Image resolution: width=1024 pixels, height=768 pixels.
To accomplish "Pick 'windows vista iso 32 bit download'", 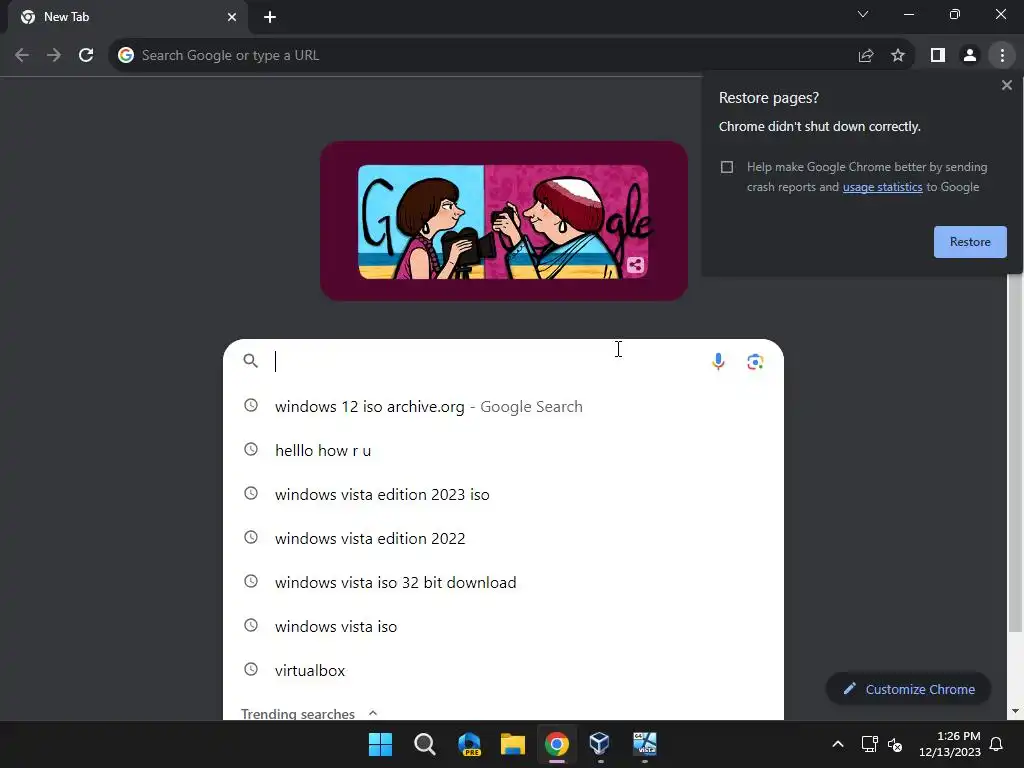I will click(x=504, y=582).
